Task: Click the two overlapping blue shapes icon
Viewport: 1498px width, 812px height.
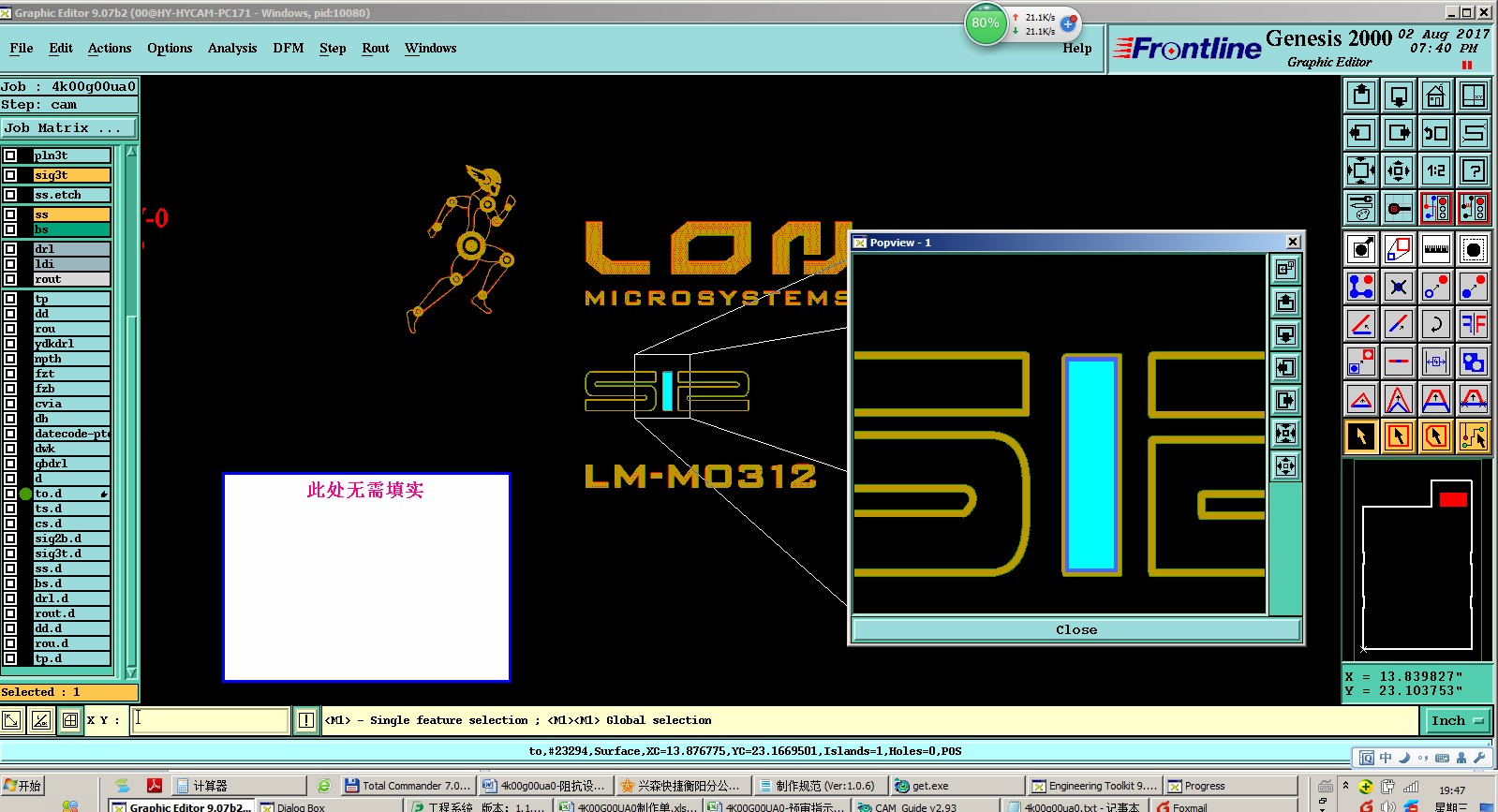Action: coord(1474,362)
